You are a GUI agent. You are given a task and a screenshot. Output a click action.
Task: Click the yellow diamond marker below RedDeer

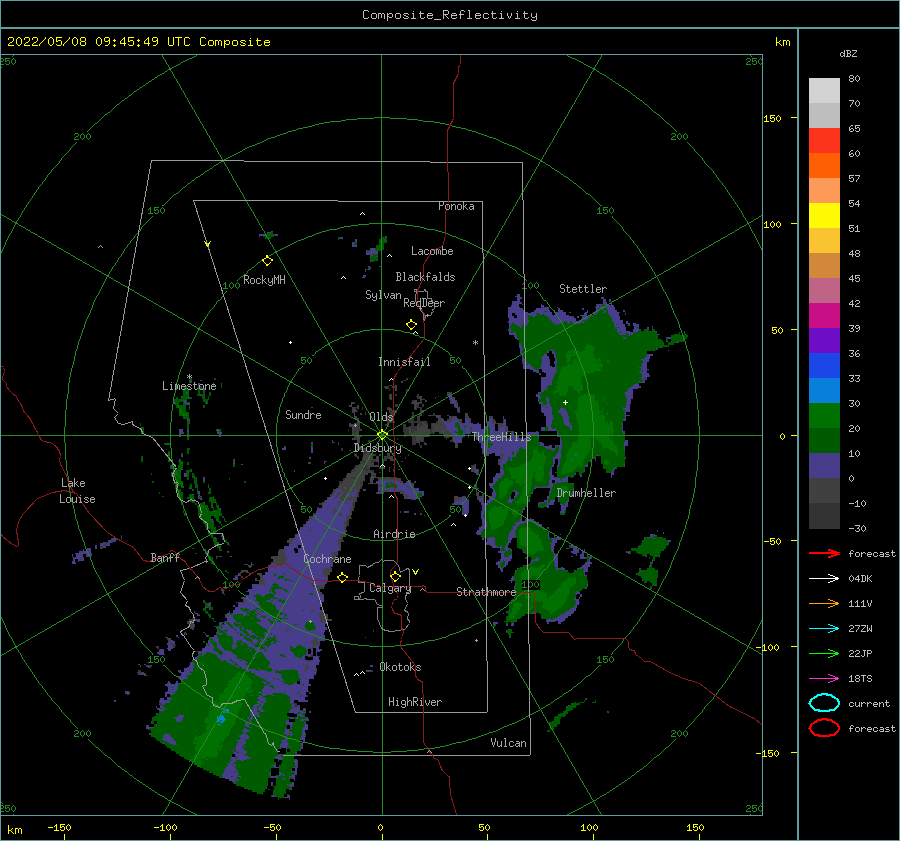point(411,325)
